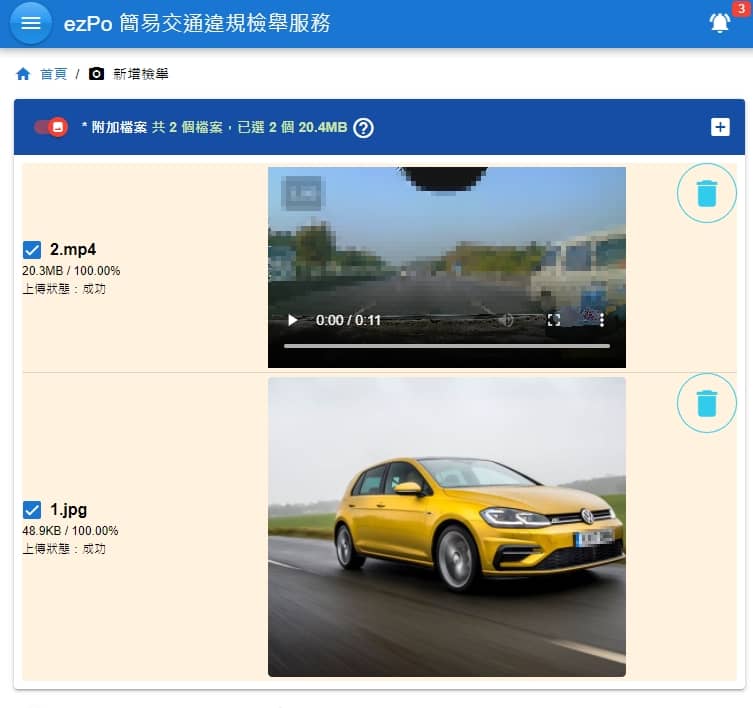The width and height of the screenshot is (753, 708).
Task: Open the video's three-dot more options
Action: [601, 320]
